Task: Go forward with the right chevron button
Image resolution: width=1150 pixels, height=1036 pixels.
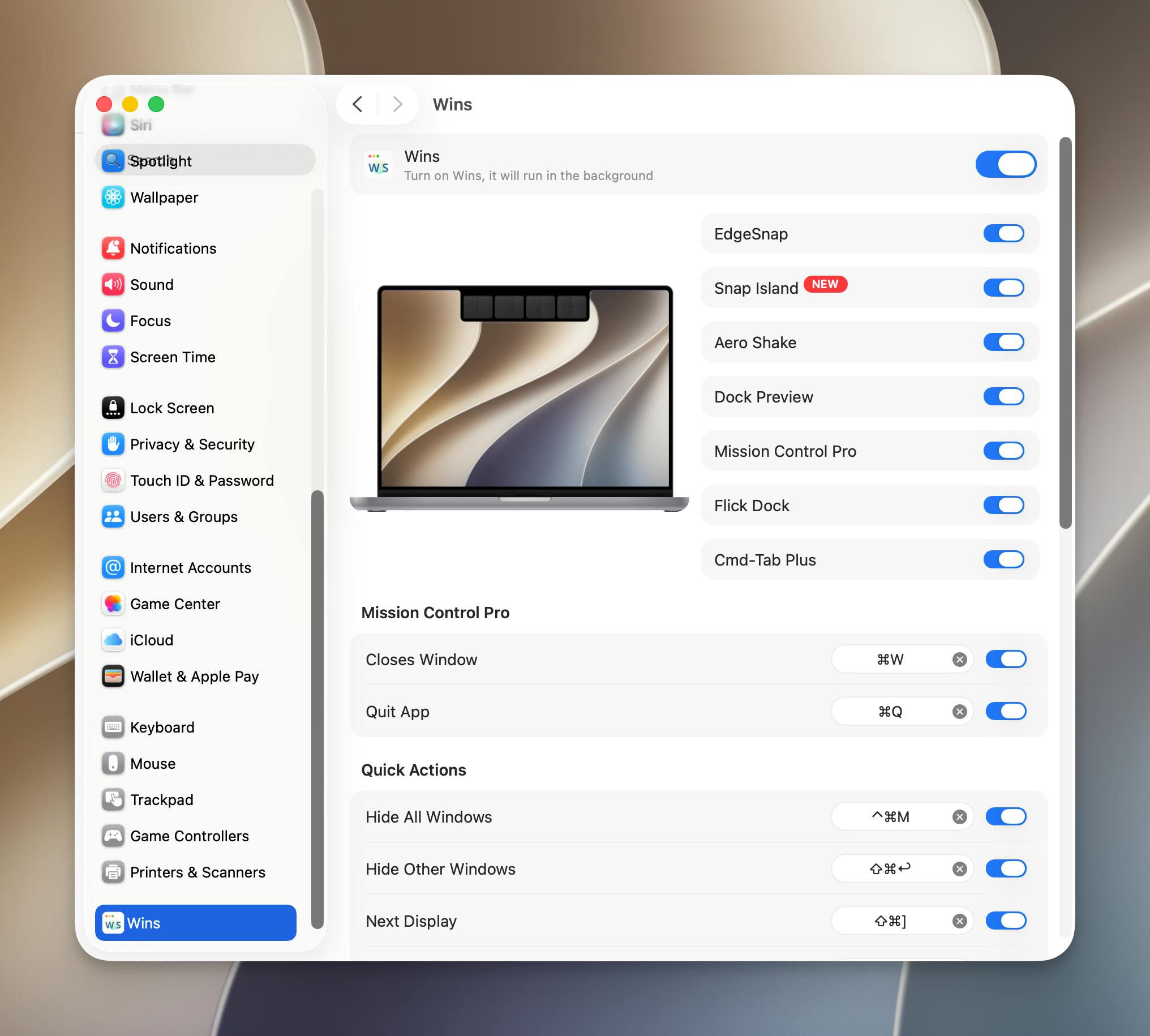Action: (x=398, y=104)
